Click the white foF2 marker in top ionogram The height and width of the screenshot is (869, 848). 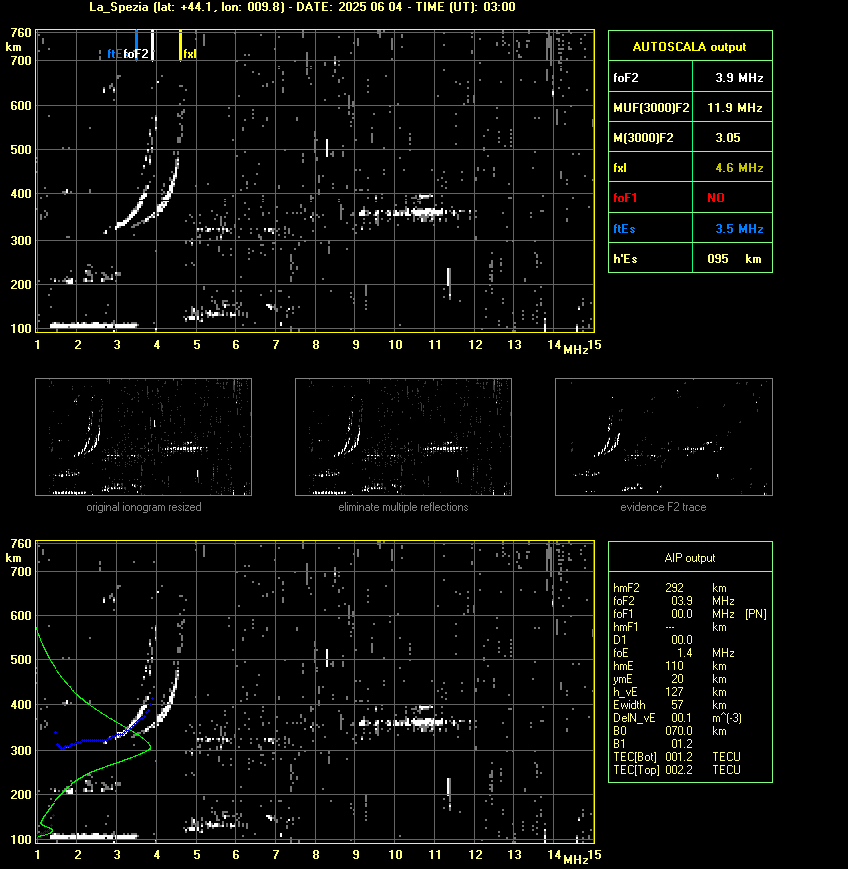pos(152,45)
